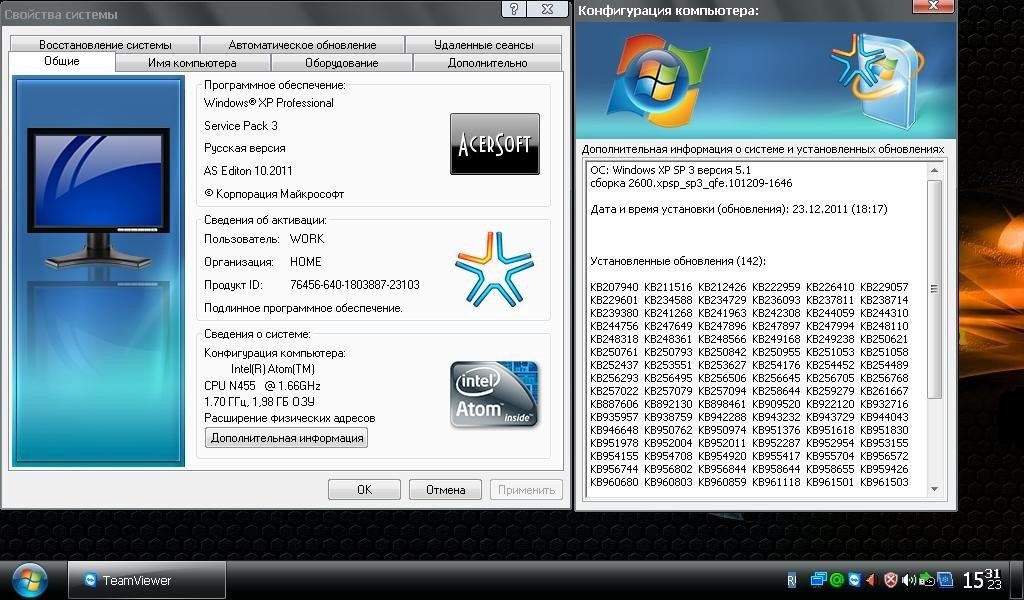Click the Intel(R) Atom(TM) line
Image resolution: width=1024 pixels, height=600 pixels.
[273, 369]
